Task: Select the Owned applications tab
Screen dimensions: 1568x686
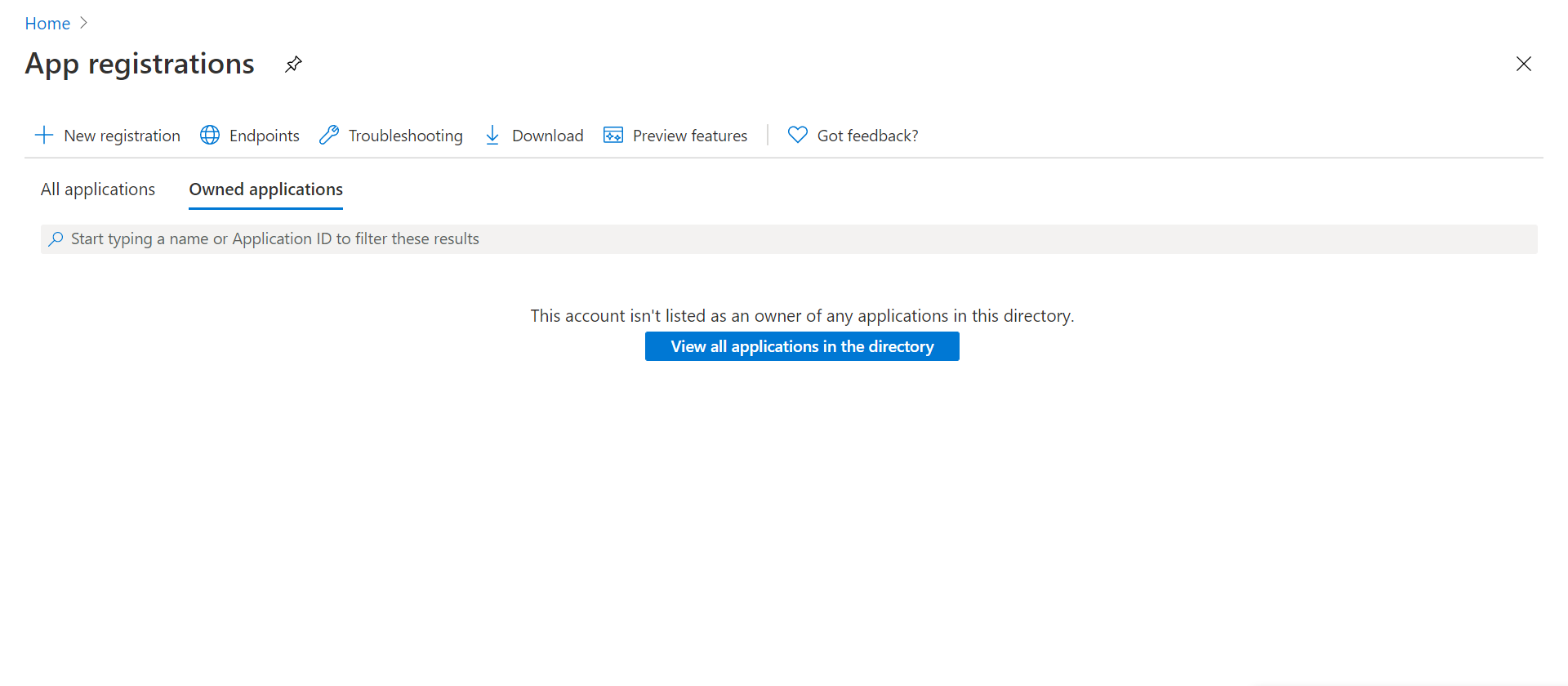Action: point(265,189)
